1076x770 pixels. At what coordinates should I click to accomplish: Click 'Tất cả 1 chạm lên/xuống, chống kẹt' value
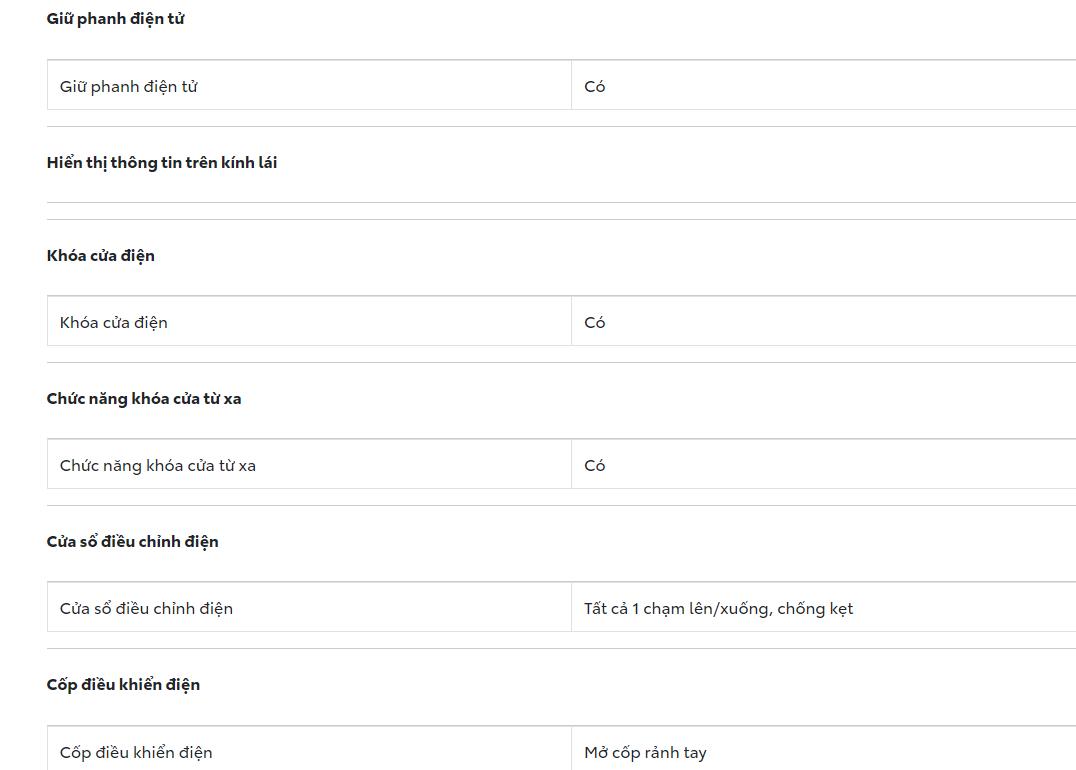click(x=718, y=609)
